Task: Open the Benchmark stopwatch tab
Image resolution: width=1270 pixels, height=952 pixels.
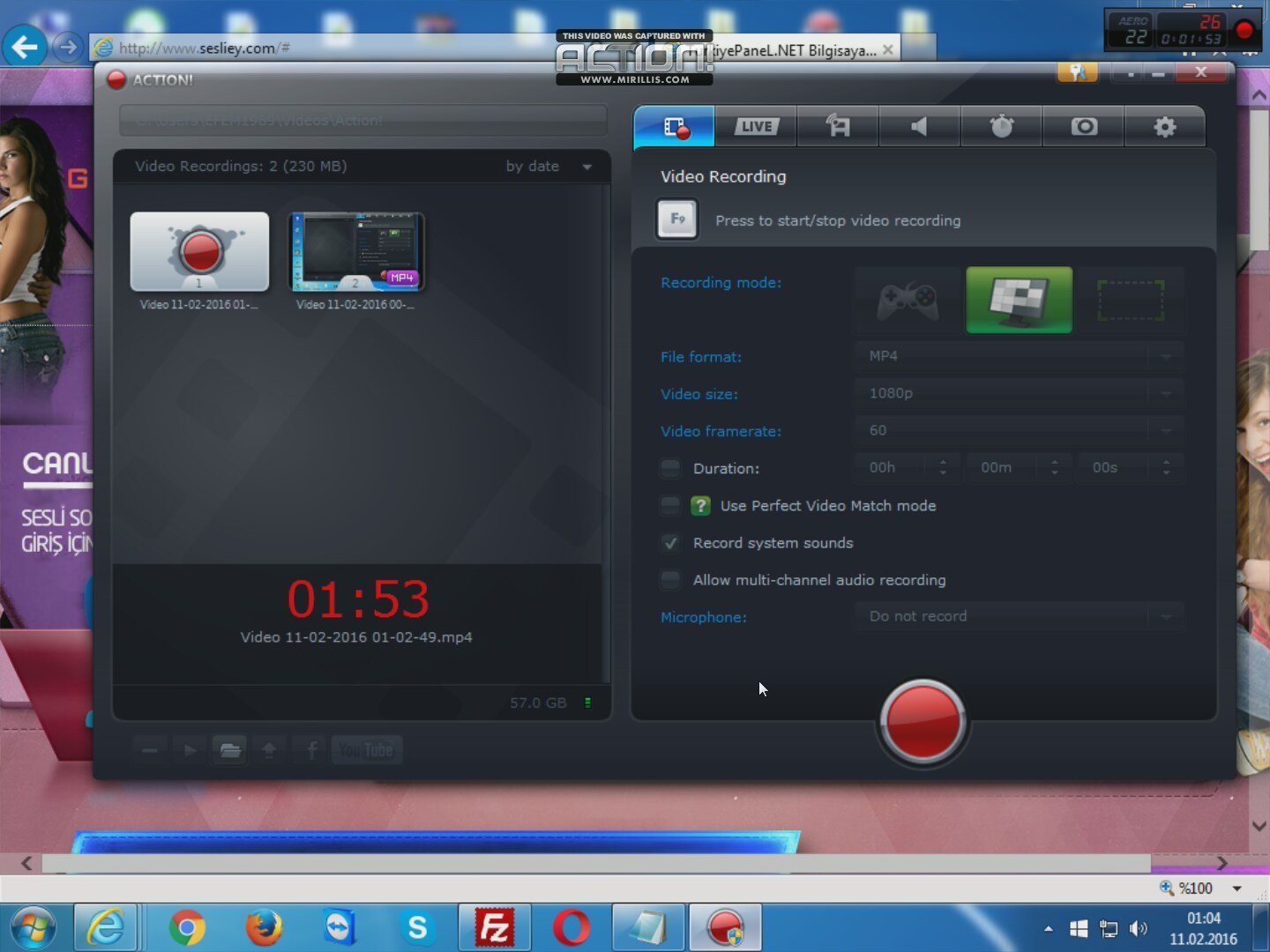Action: click(x=1001, y=127)
